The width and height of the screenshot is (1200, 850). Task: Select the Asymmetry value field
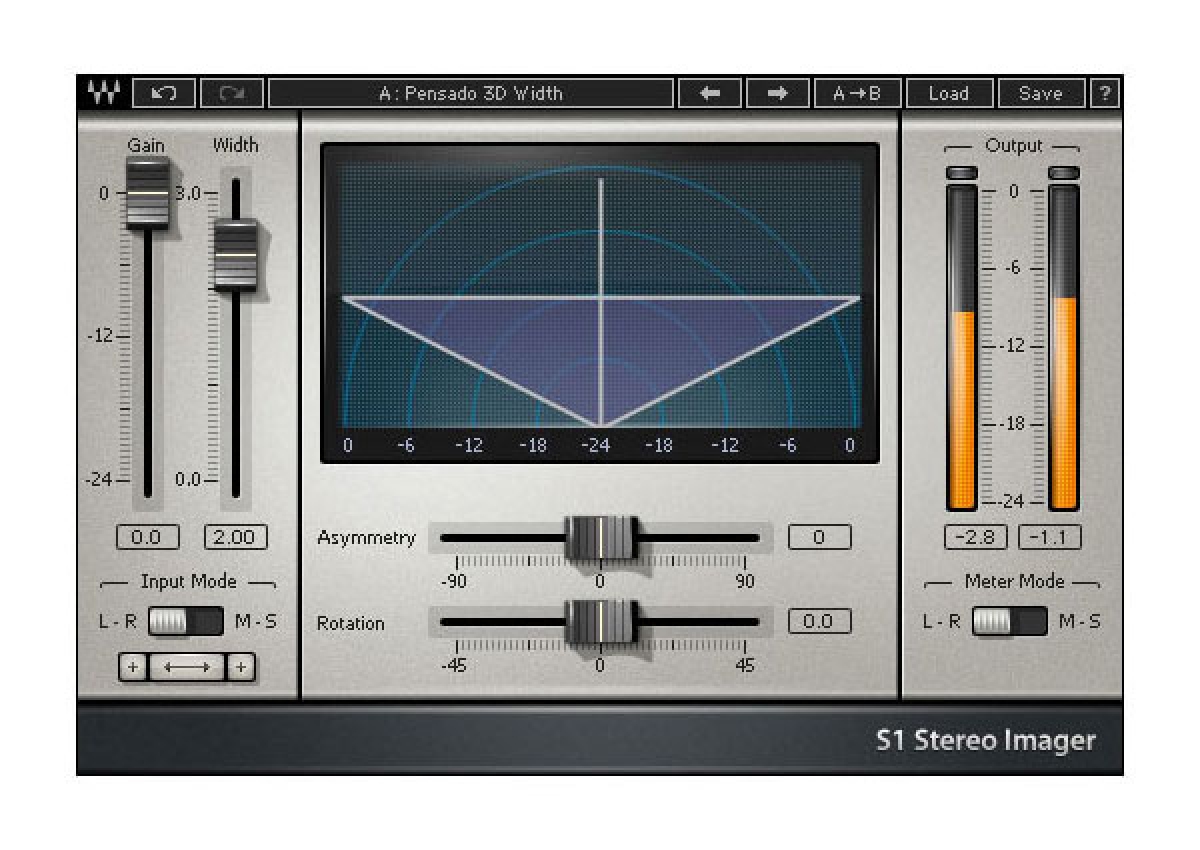(819, 537)
